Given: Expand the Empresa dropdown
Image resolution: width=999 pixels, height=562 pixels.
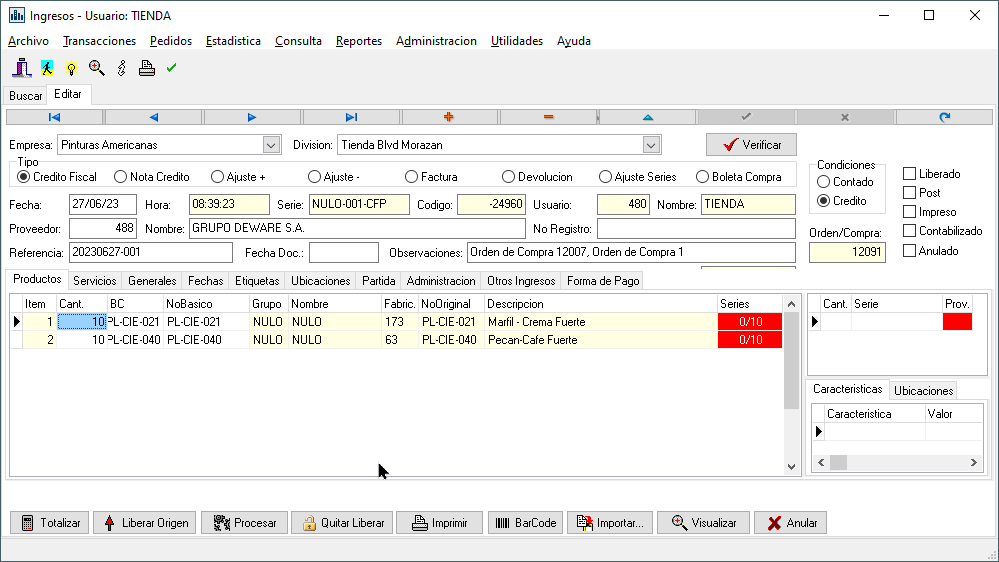Looking at the screenshot, I should (271, 145).
